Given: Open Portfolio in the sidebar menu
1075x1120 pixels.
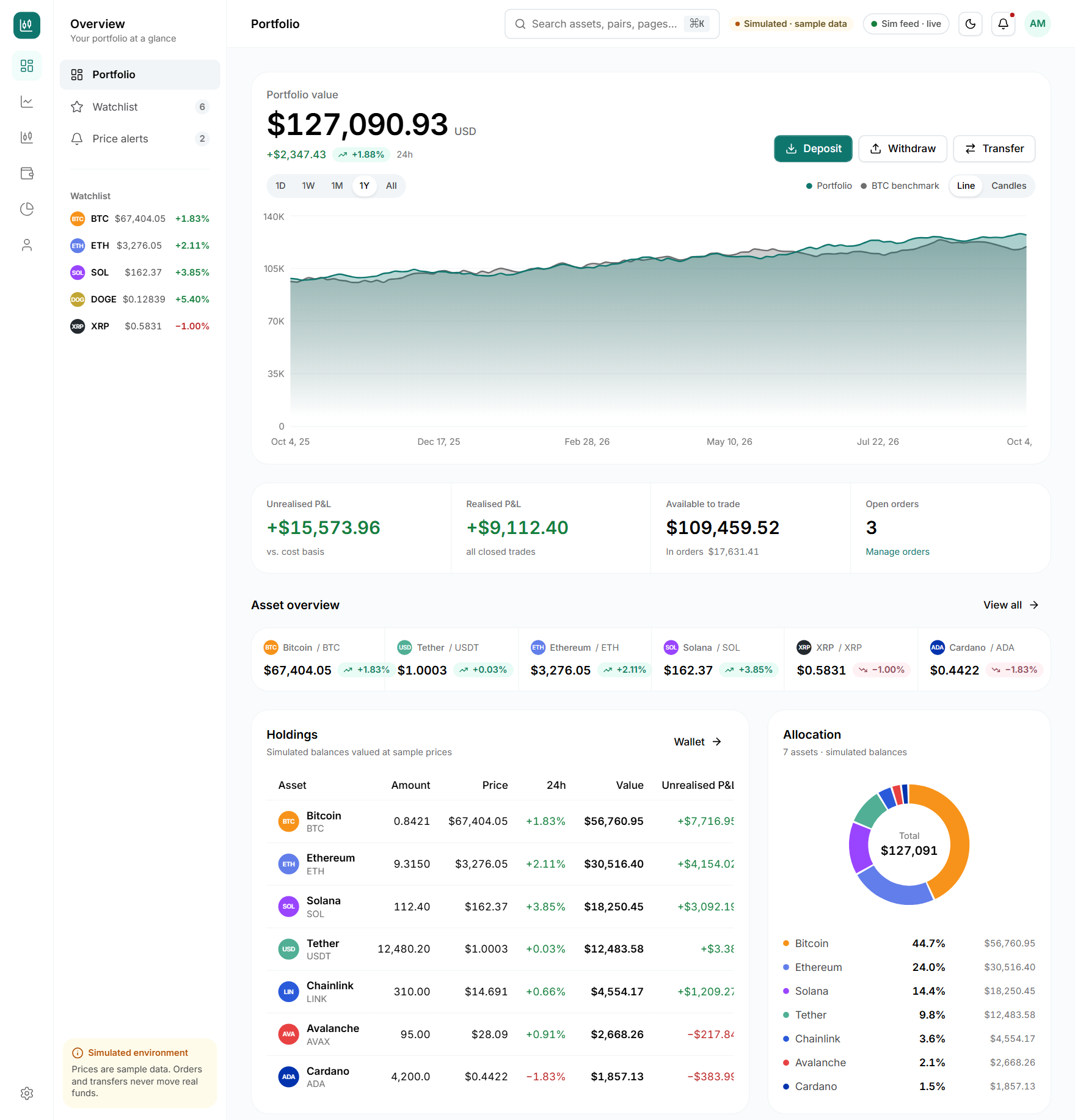Looking at the screenshot, I should pyautogui.click(x=140, y=75).
